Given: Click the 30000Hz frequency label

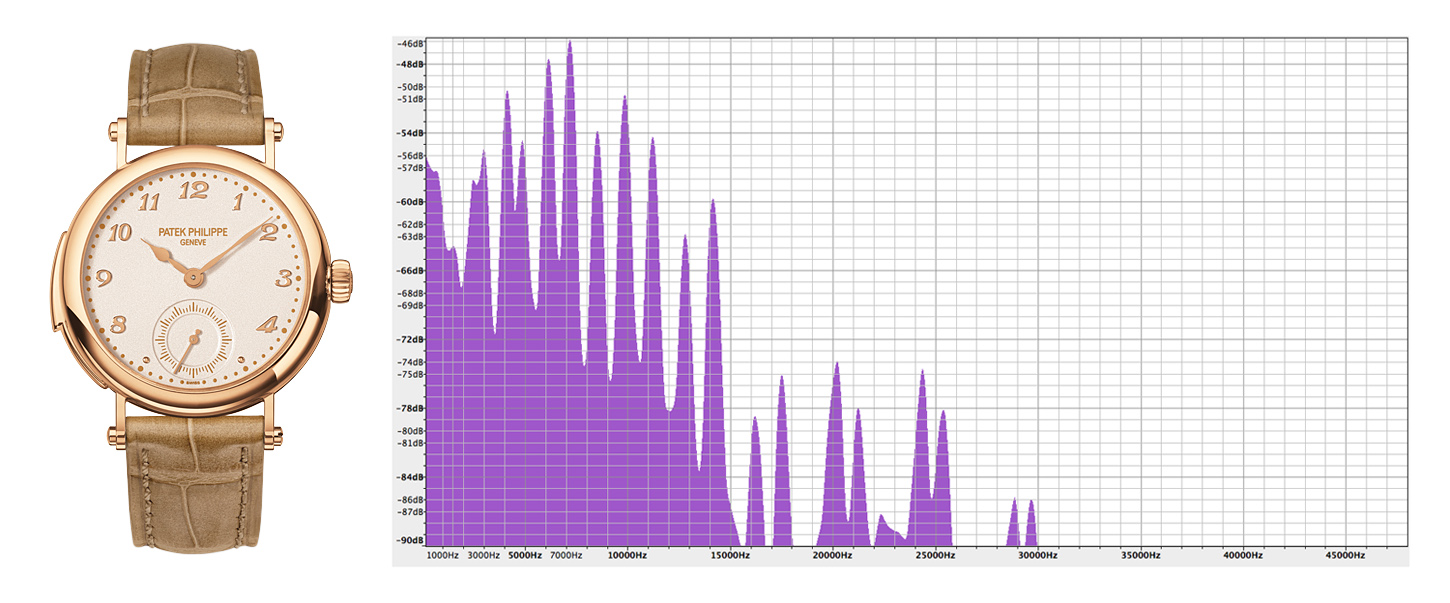Looking at the screenshot, I should coord(1037,555).
